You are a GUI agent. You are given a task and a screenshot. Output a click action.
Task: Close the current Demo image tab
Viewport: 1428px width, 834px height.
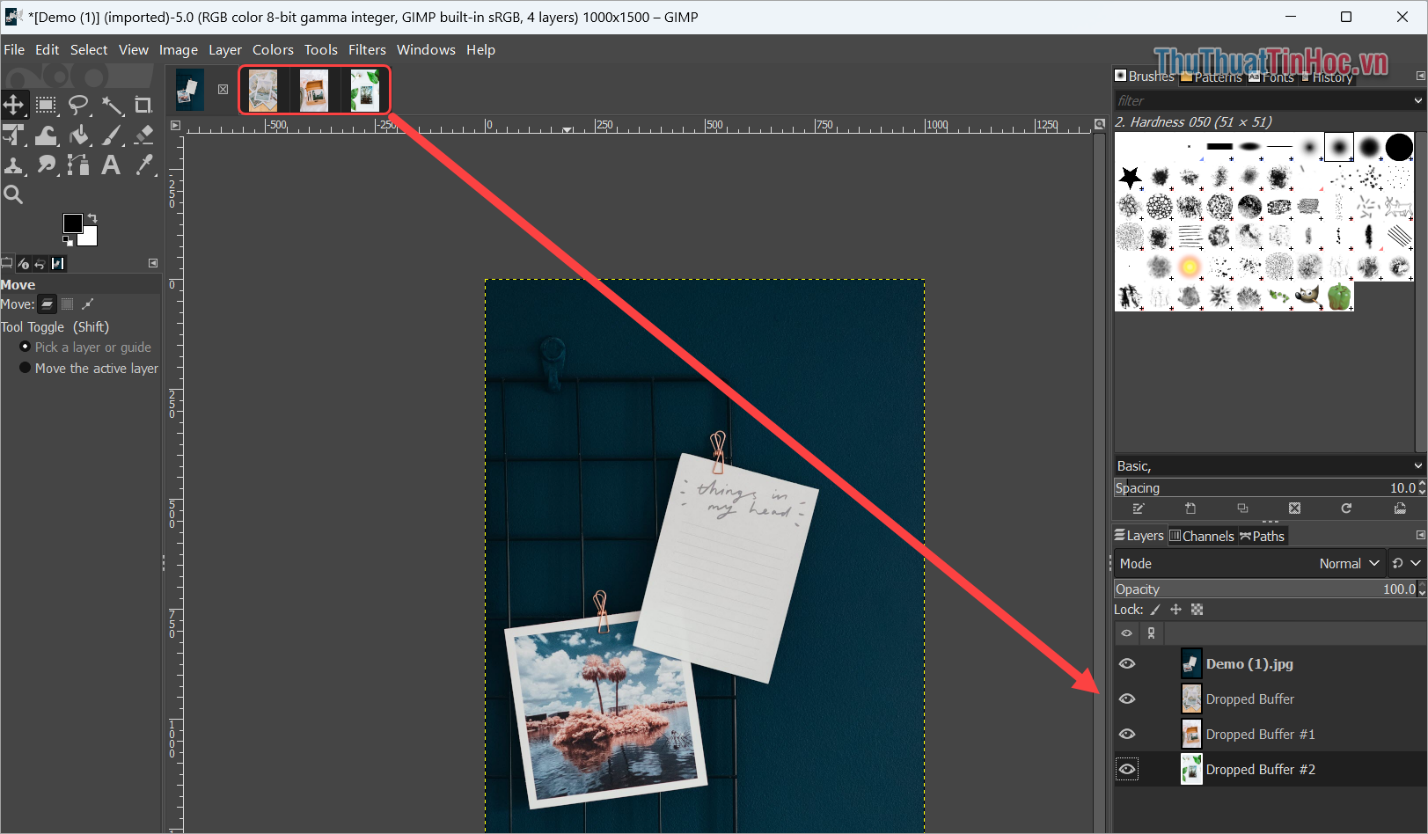click(223, 89)
